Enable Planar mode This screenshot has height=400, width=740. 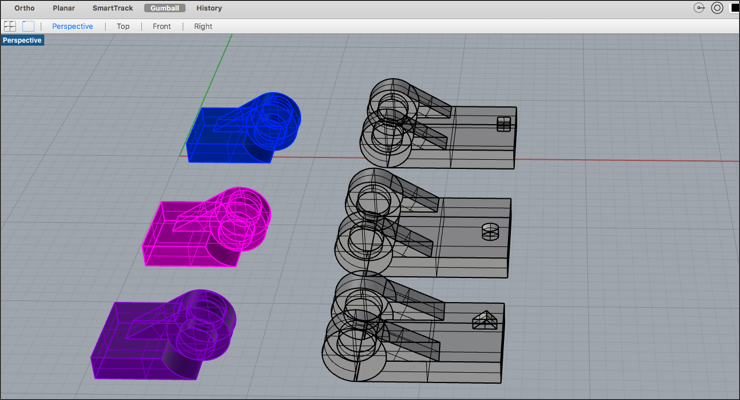64,8
